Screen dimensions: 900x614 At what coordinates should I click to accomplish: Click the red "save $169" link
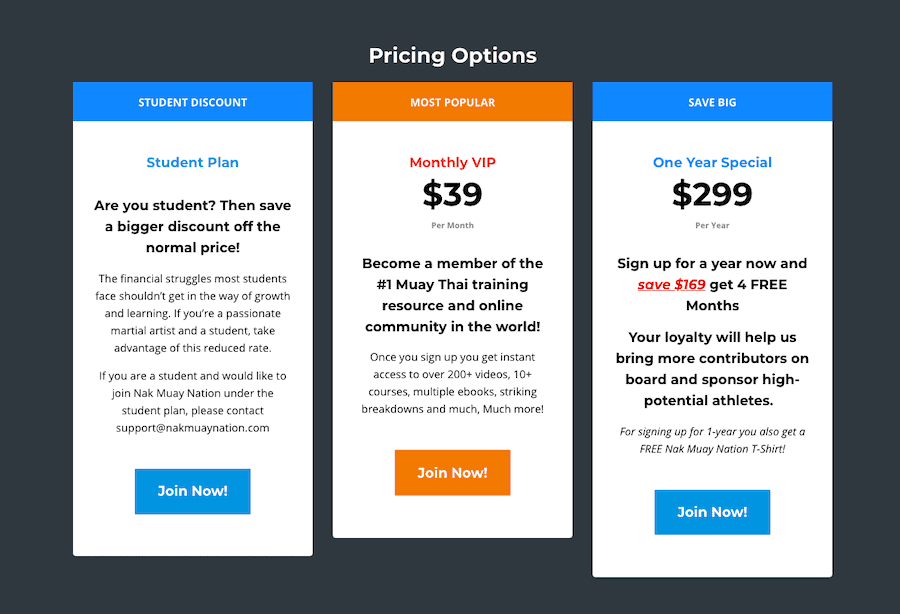click(671, 284)
